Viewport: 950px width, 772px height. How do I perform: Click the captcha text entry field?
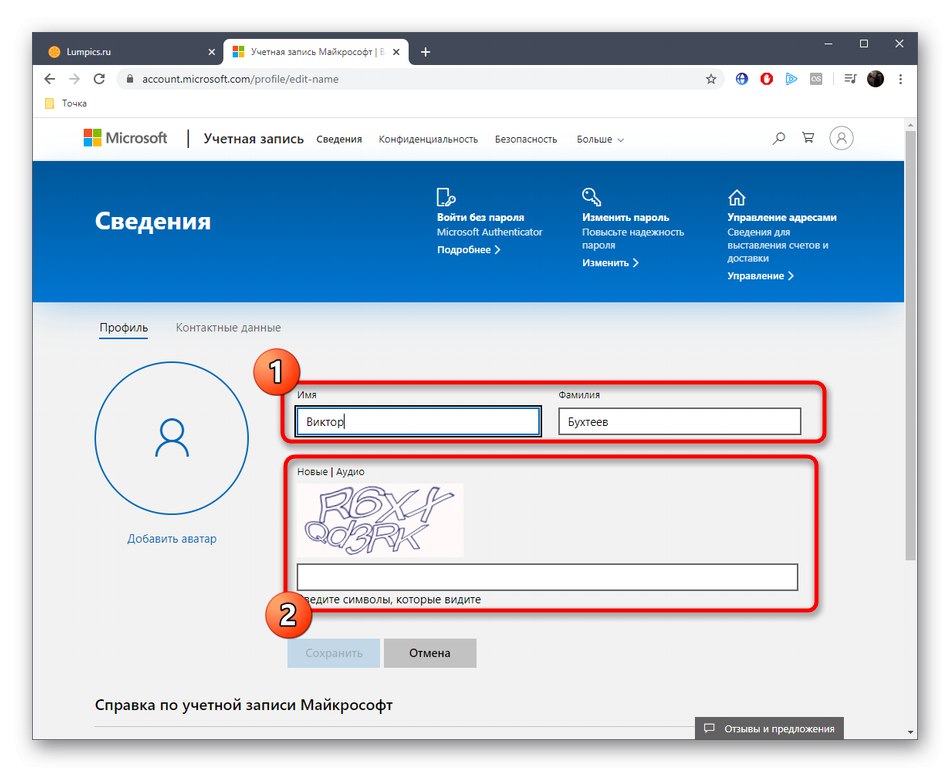click(x=547, y=577)
